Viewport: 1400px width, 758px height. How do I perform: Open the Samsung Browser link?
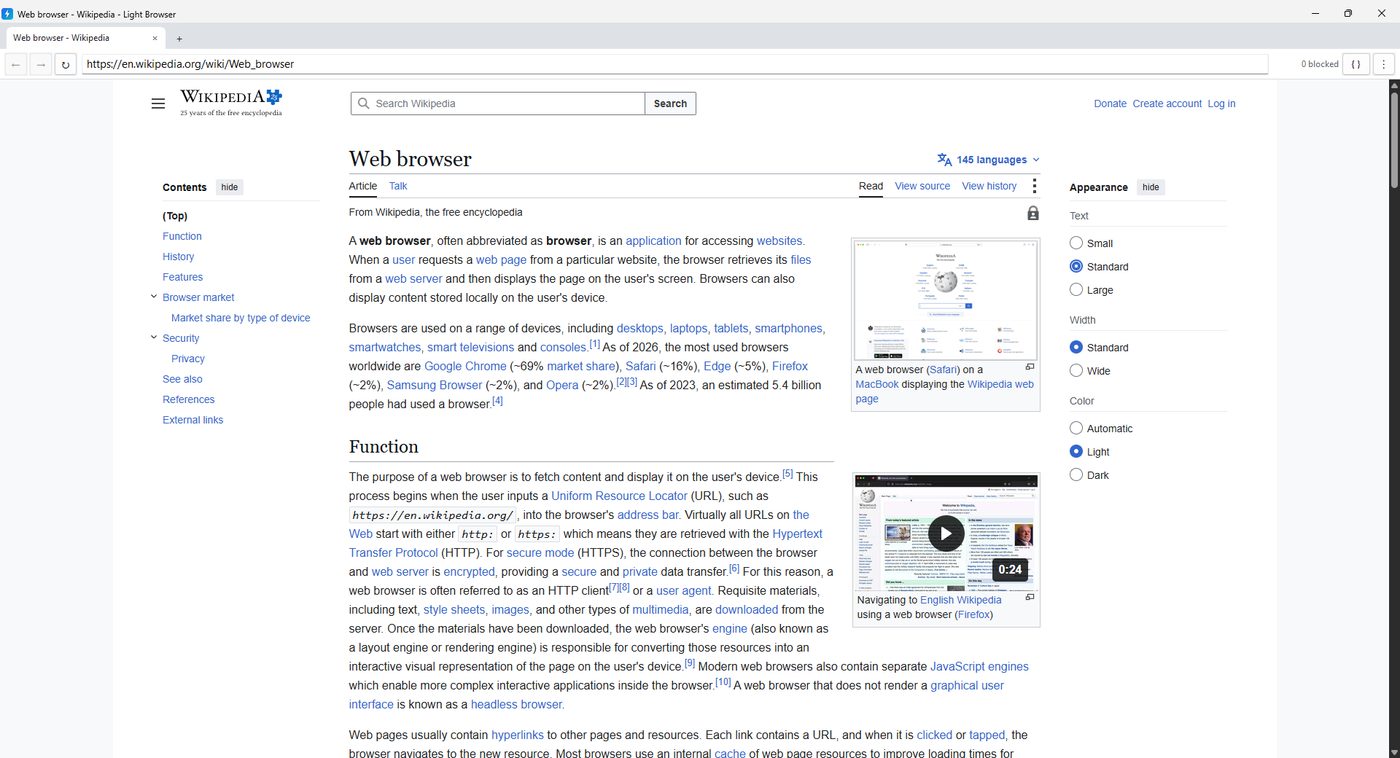(x=434, y=385)
